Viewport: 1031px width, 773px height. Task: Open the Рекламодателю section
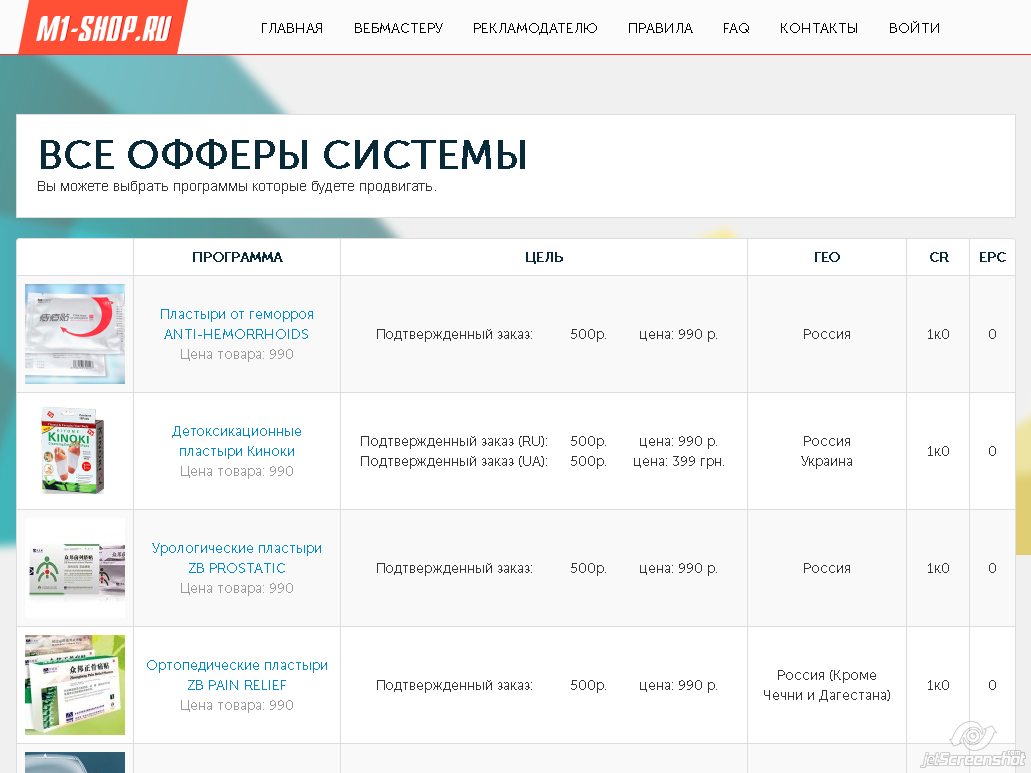pyautogui.click(x=535, y=28)
